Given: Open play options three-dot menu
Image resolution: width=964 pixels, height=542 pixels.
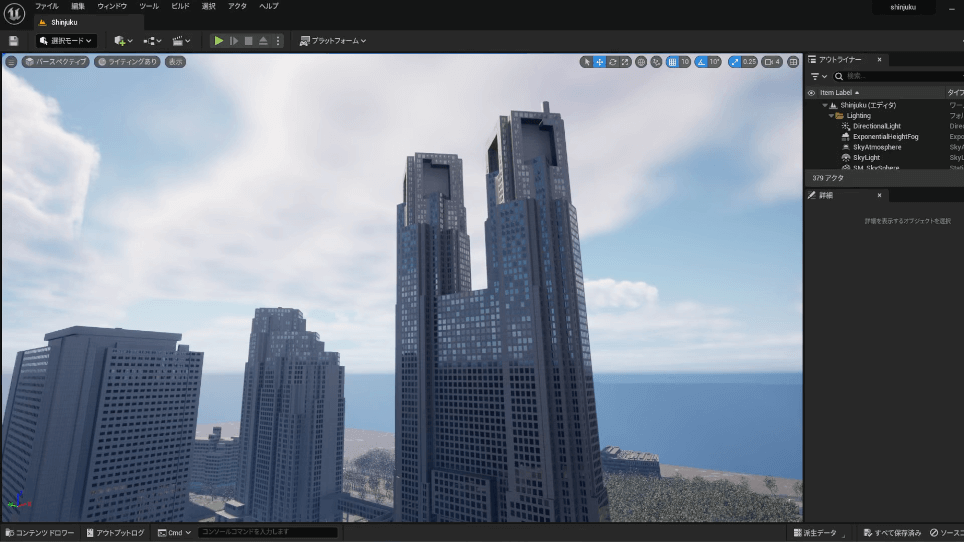Looking at the screenshot, I should (x=278, y=41).
